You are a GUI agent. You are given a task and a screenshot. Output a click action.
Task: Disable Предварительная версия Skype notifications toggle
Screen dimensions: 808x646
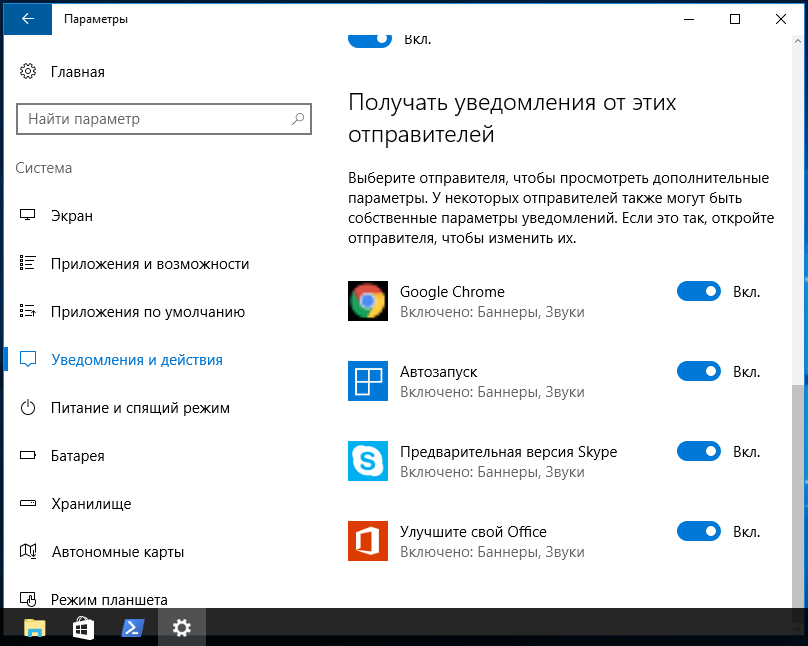[699, 451]
